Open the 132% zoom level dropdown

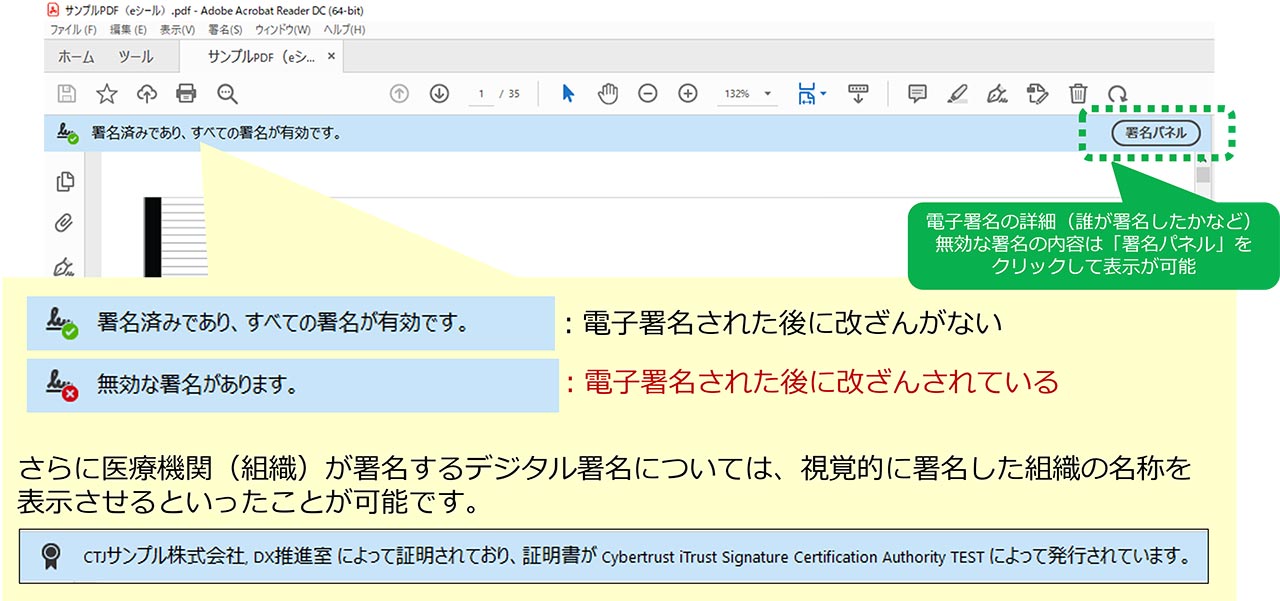768,94
